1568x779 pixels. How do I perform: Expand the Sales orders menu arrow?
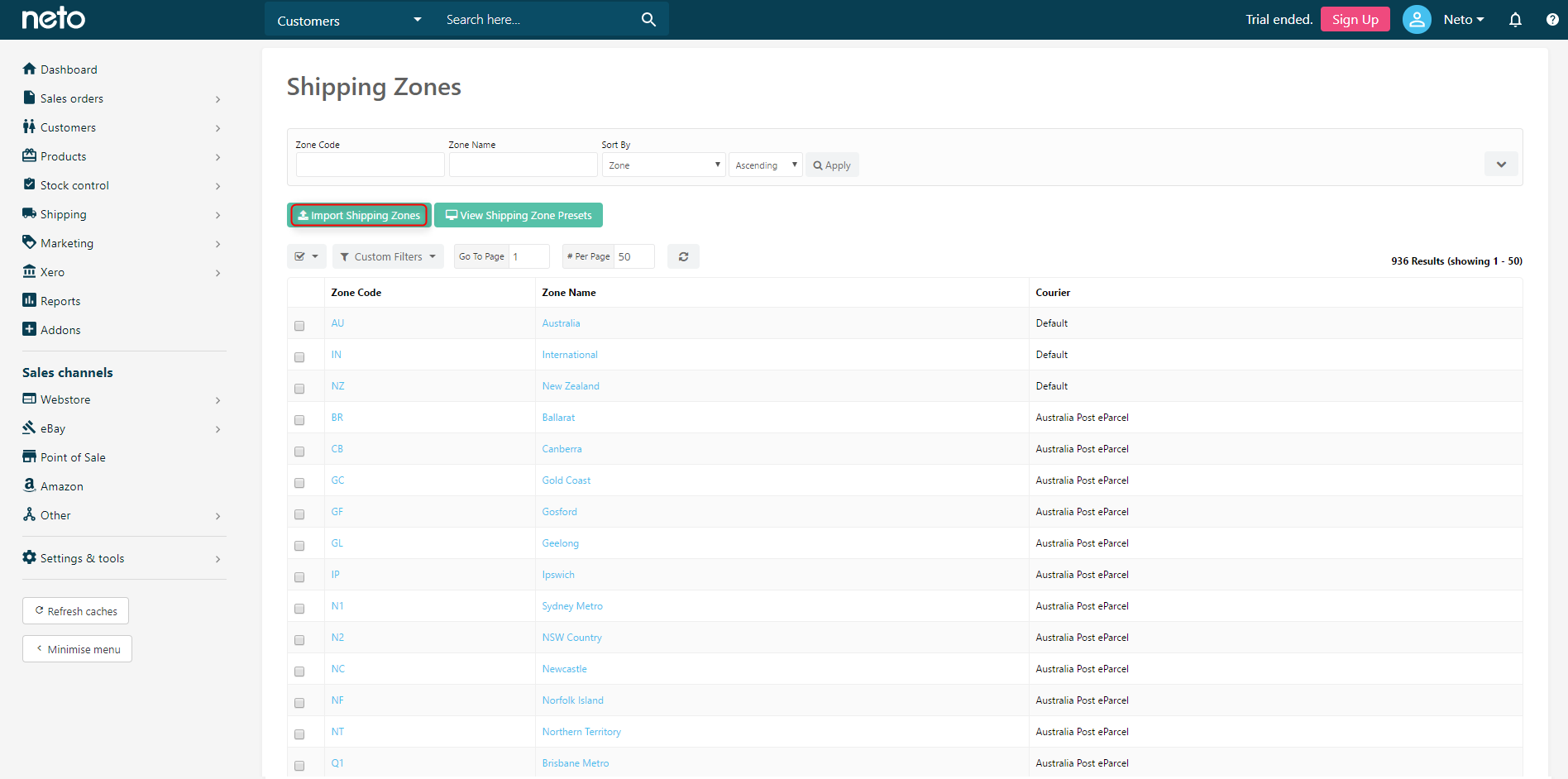point(218,99)
